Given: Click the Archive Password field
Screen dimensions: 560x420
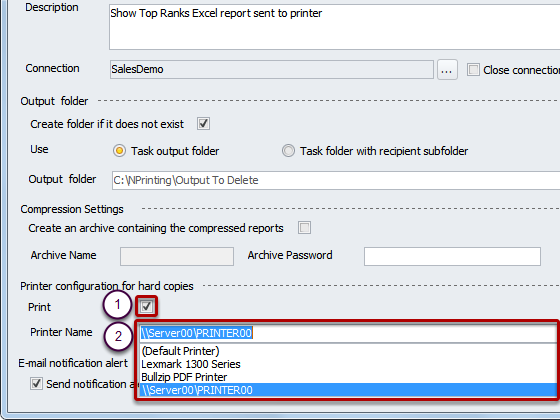Looking at the screenshot, I should coord(452,256).
